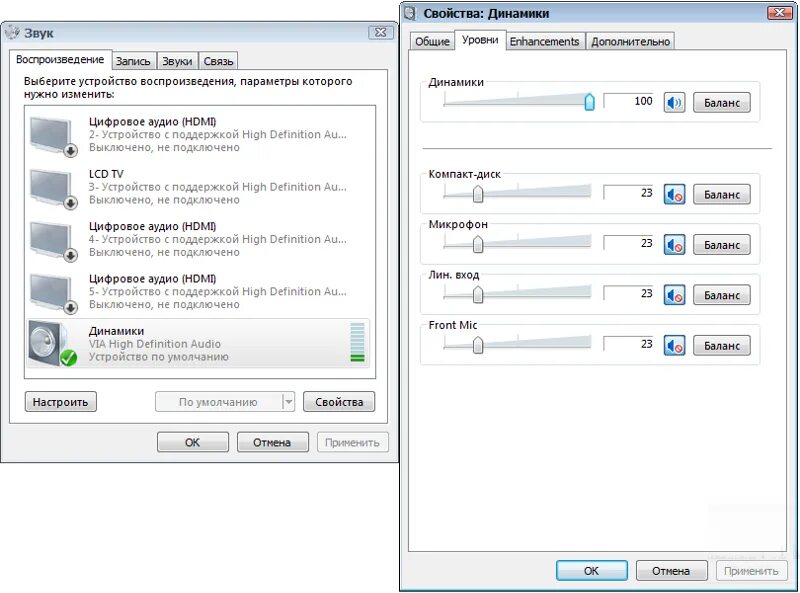Click OK in the Звук window
Screen dimensions: 800x593
(192, 442)
